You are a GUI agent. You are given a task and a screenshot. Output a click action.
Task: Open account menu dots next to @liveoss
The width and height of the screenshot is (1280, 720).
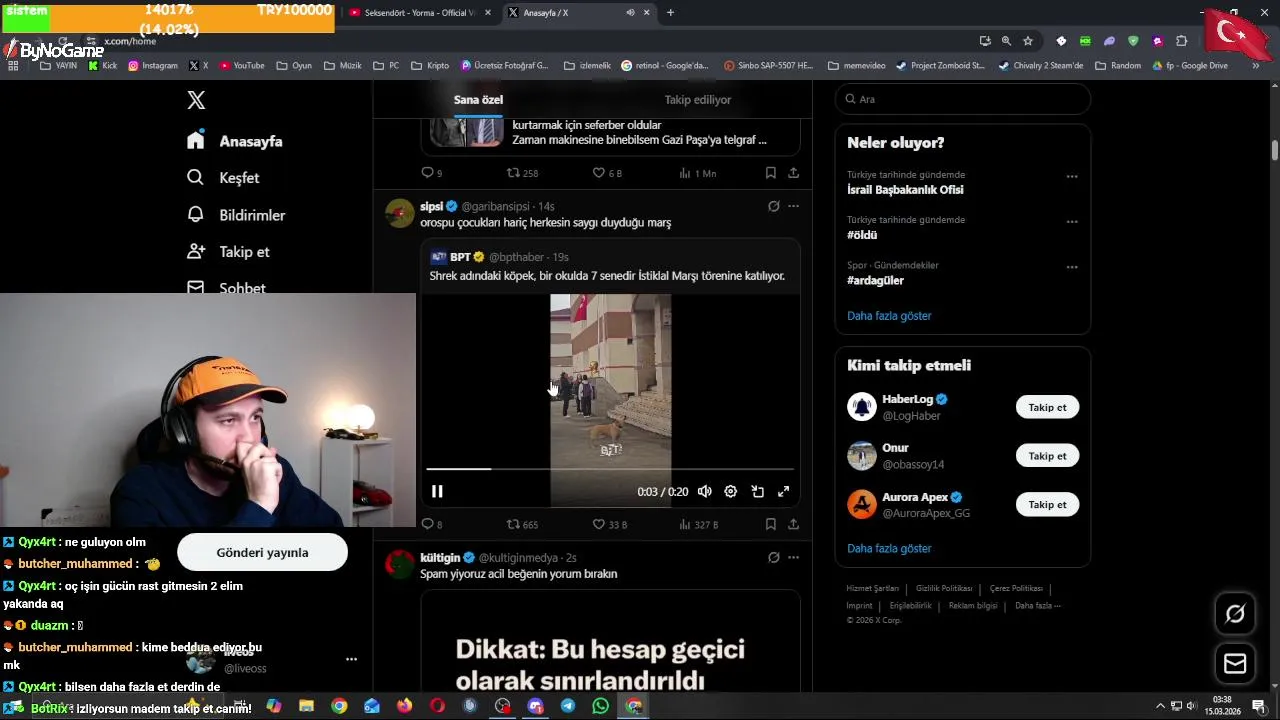coord(351,660)
